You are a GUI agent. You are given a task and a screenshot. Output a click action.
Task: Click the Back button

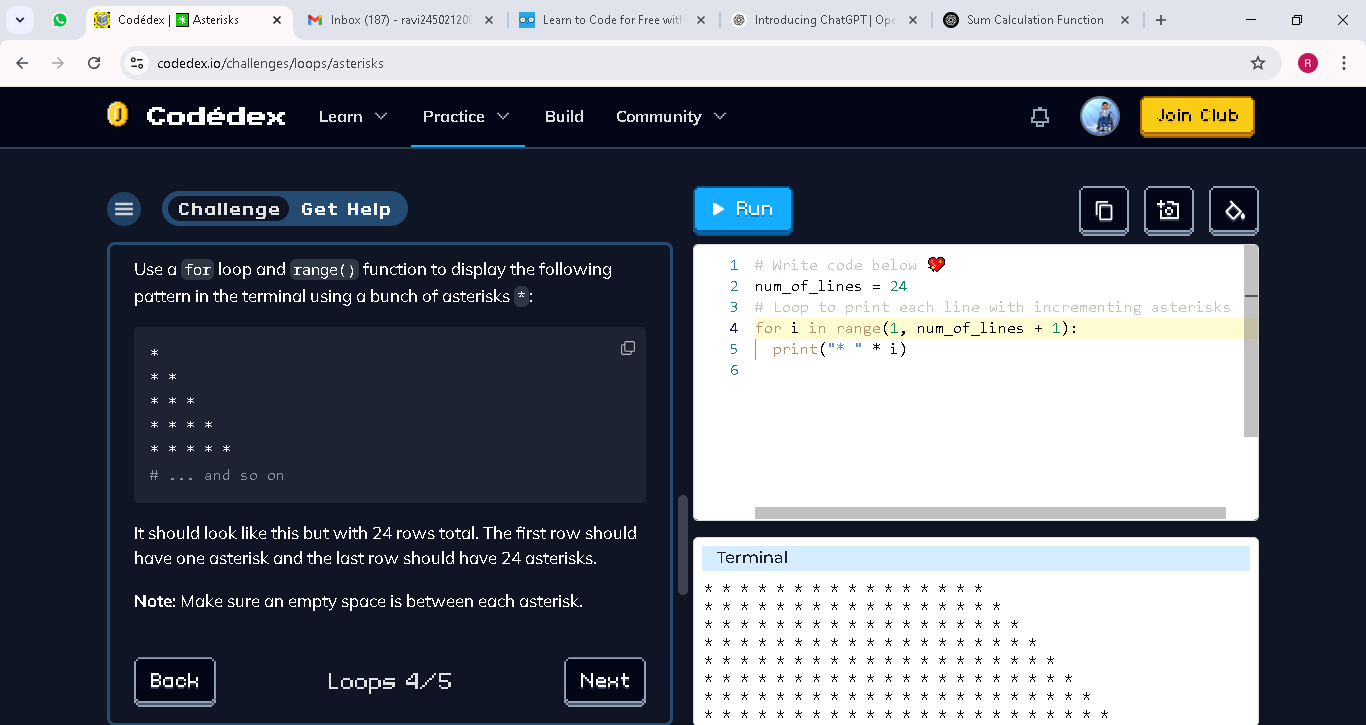pos(175,681)
